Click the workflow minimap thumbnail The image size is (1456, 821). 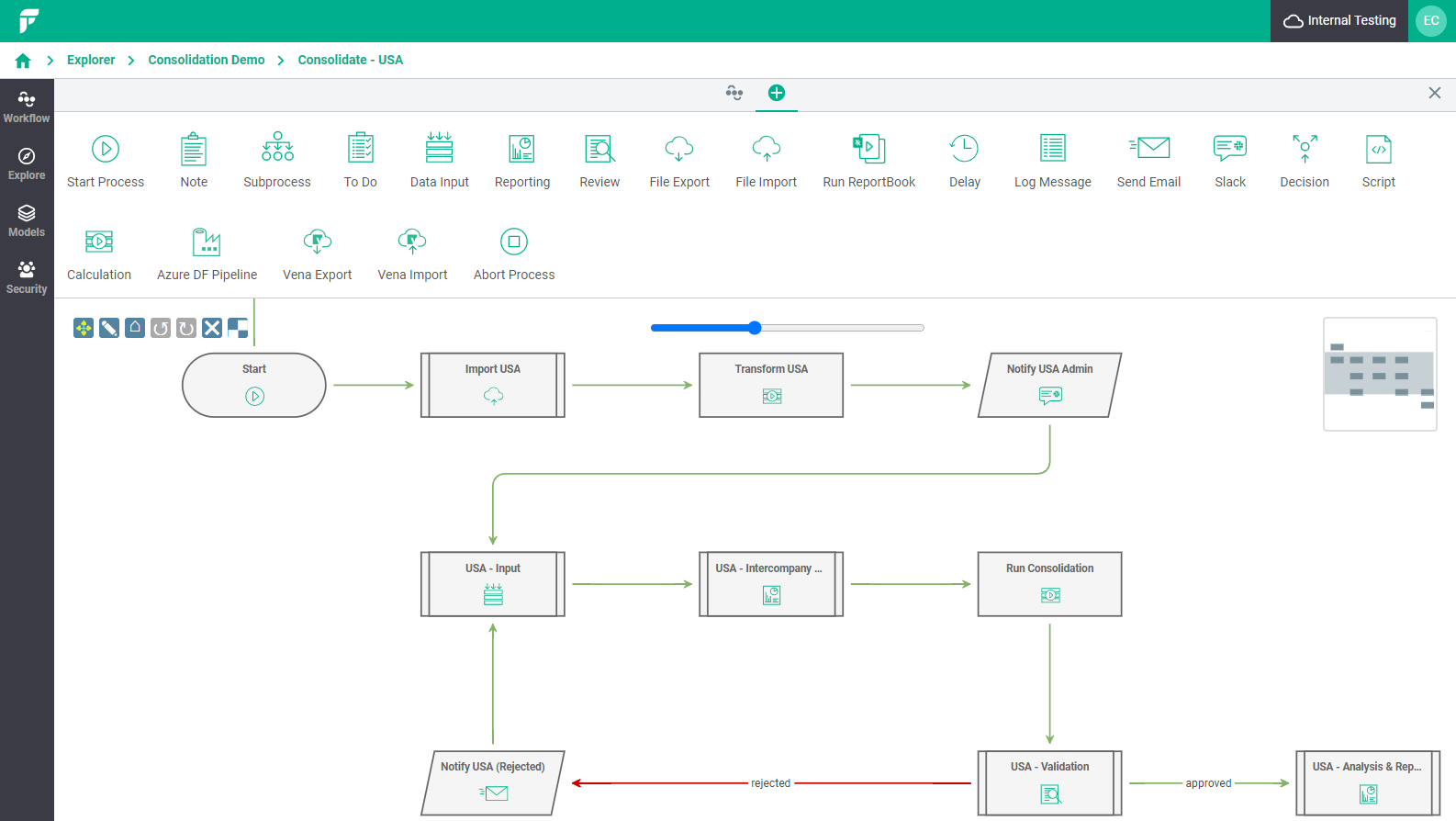(1380, 374)
